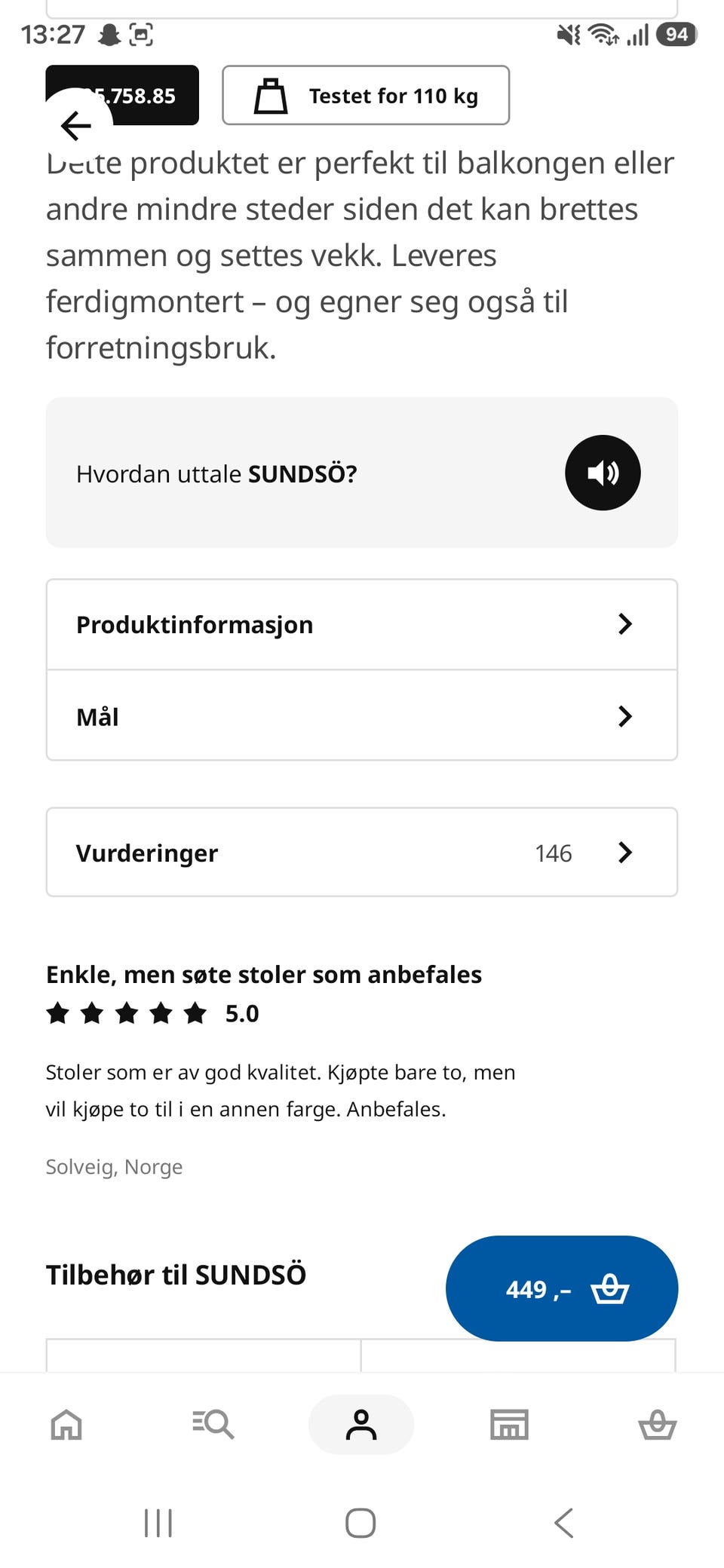Image resolution: width=724 pixels, height=1568 pixels.
Task: Tap the chevron next to Mål
Action: [624, 716]
